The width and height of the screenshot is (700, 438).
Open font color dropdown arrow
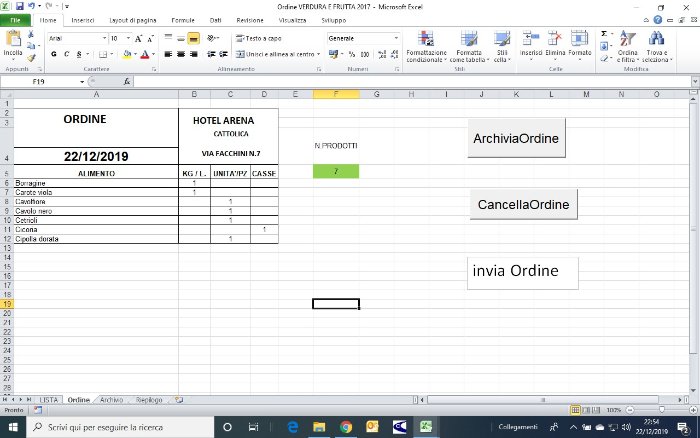pyautogui.click(x=153, y=54)
